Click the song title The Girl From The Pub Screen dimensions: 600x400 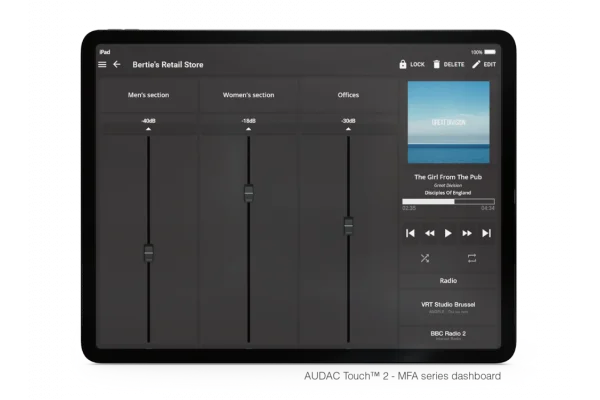click(x=448, y=177)
